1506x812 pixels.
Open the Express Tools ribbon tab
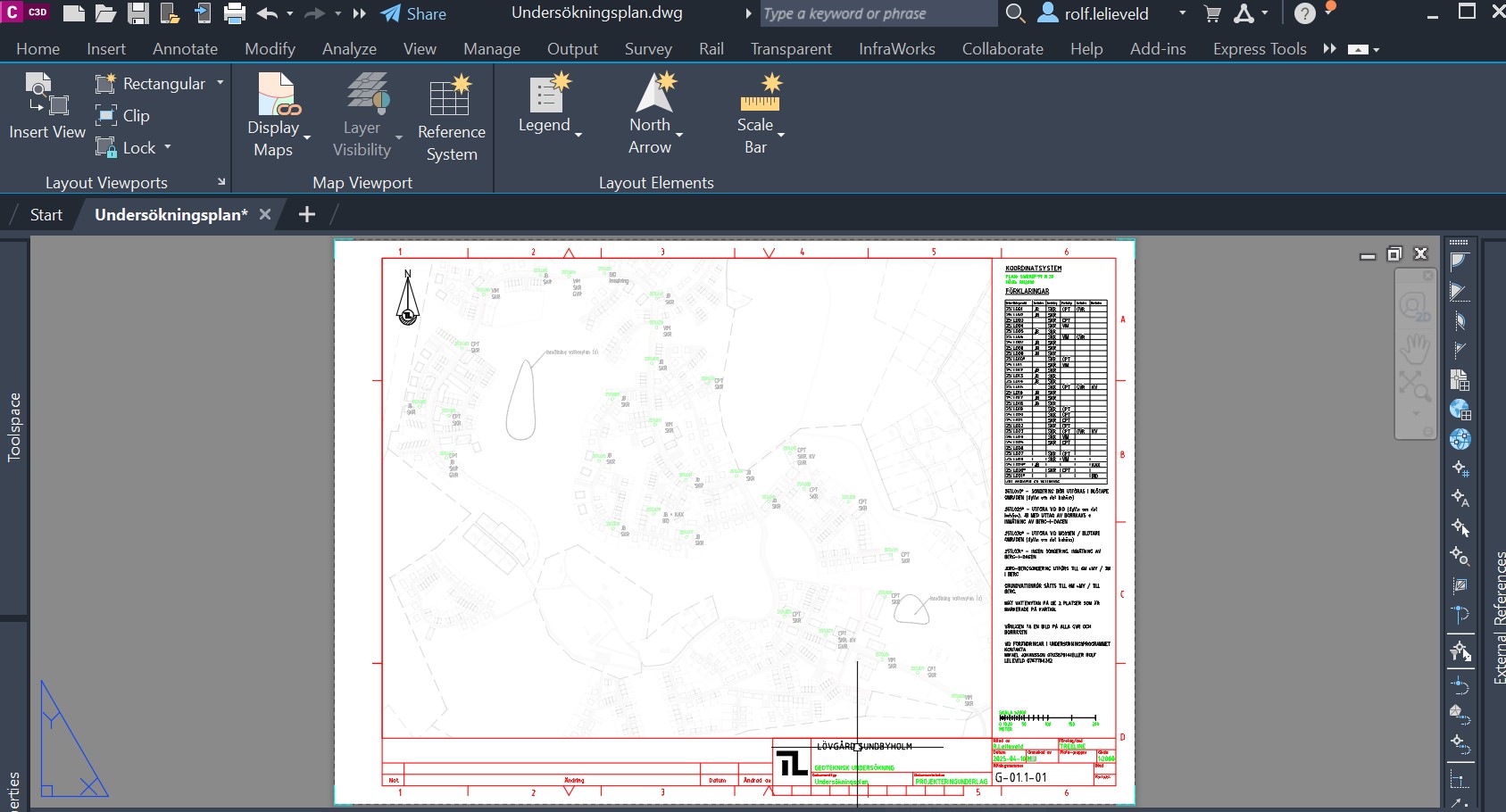[1258, 48]
